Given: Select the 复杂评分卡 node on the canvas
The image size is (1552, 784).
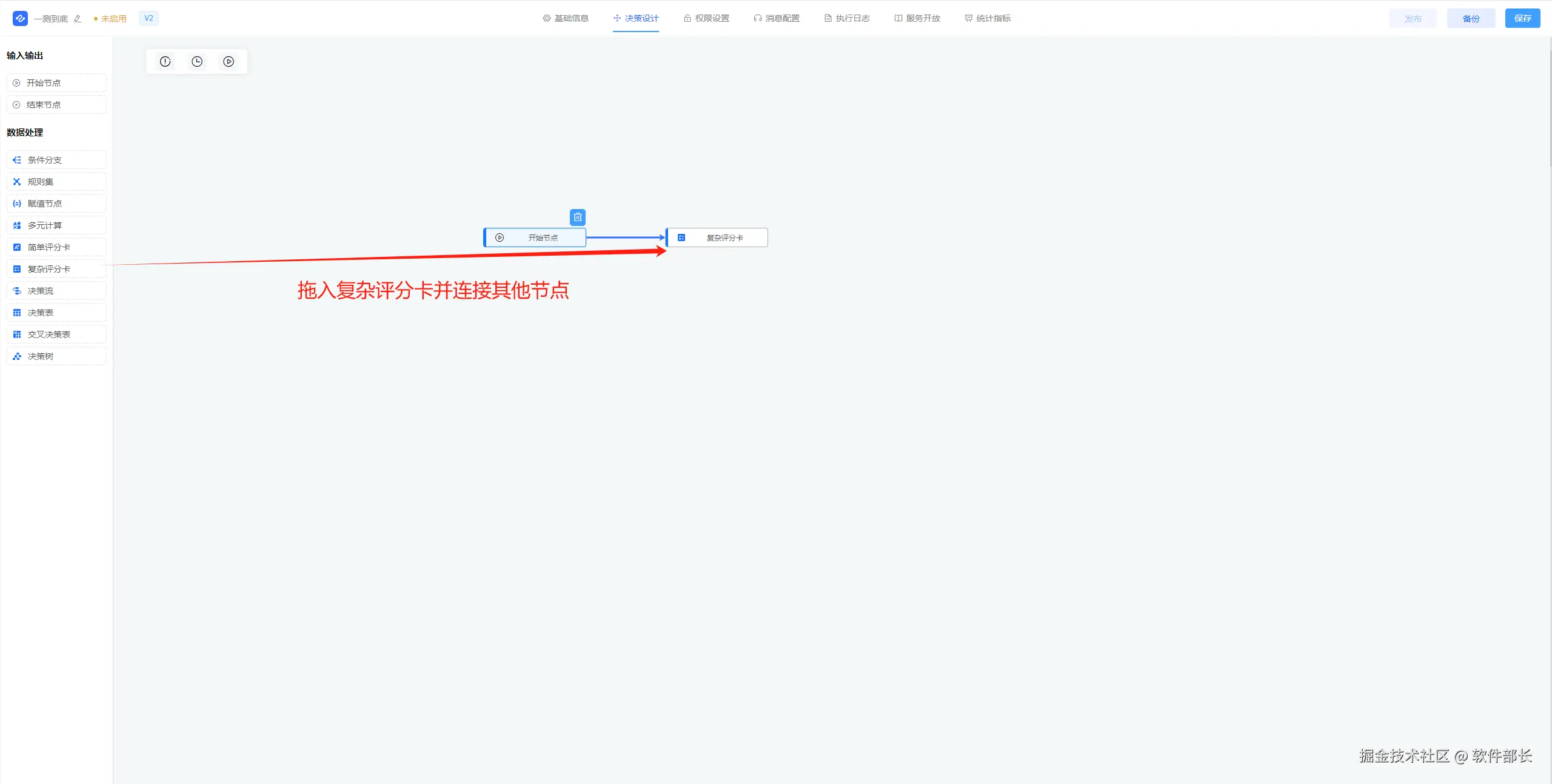Looking at the screenshot, I should click(718, 238).
